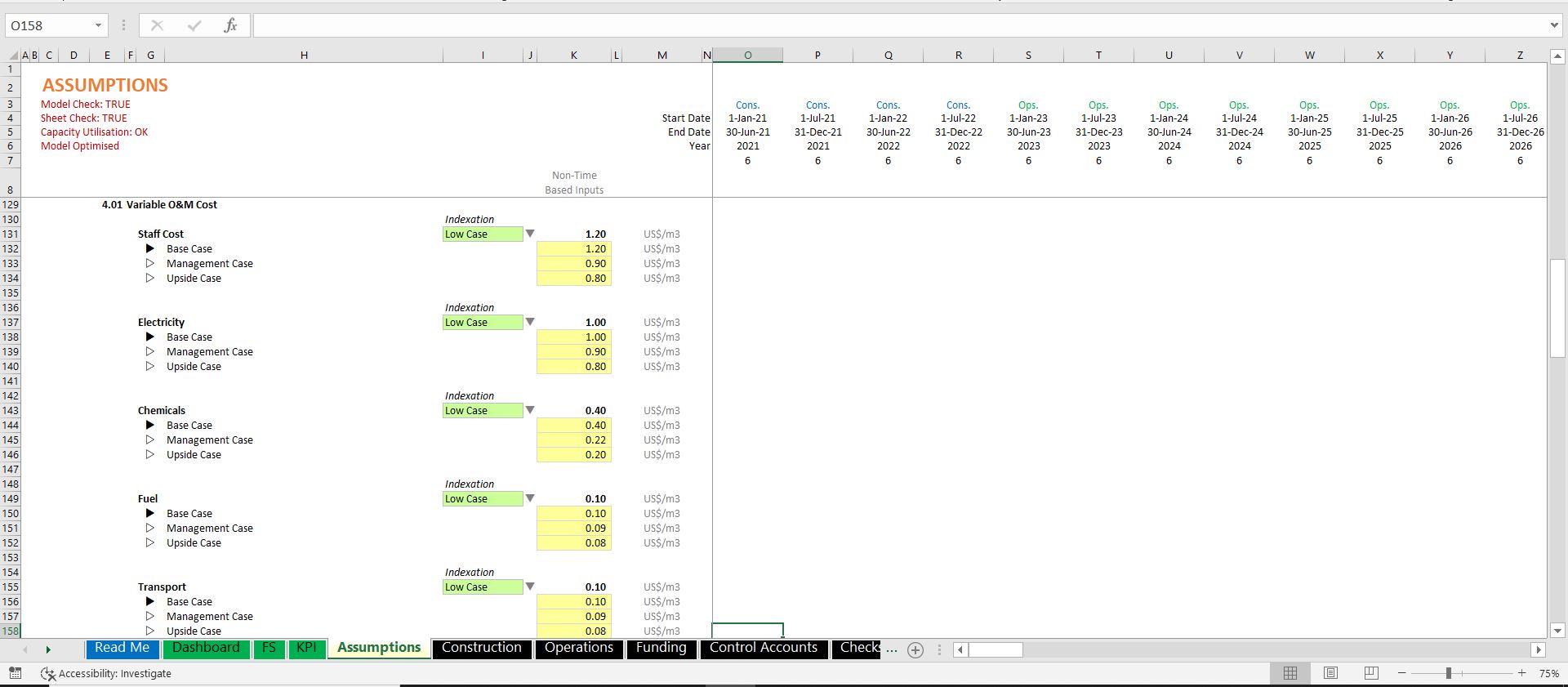The height and width of the screenshot is (687, 1568).
Task: Click the macro recording status bar icon
Action: (x=15, y=673)
